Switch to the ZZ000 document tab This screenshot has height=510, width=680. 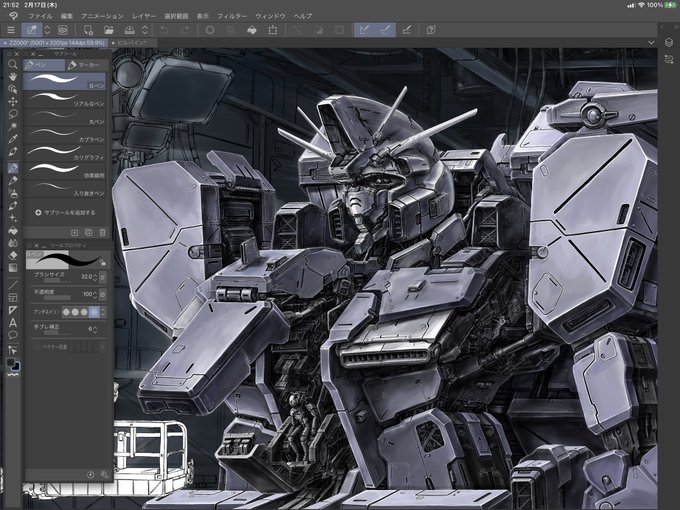pyautogui.click(x=54, y=43)
